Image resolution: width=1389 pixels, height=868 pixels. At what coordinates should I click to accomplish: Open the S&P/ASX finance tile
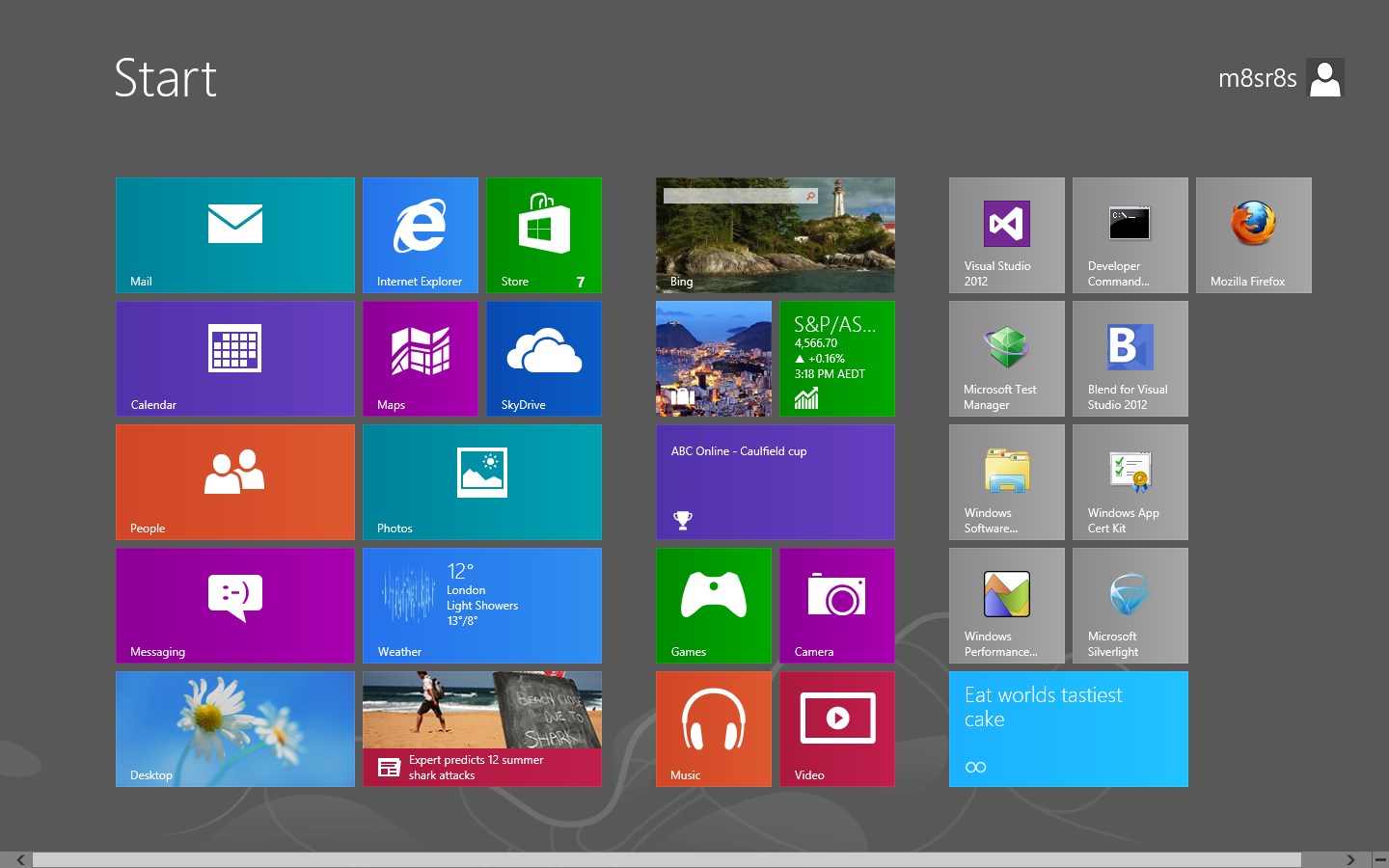[x=837, y=359]
